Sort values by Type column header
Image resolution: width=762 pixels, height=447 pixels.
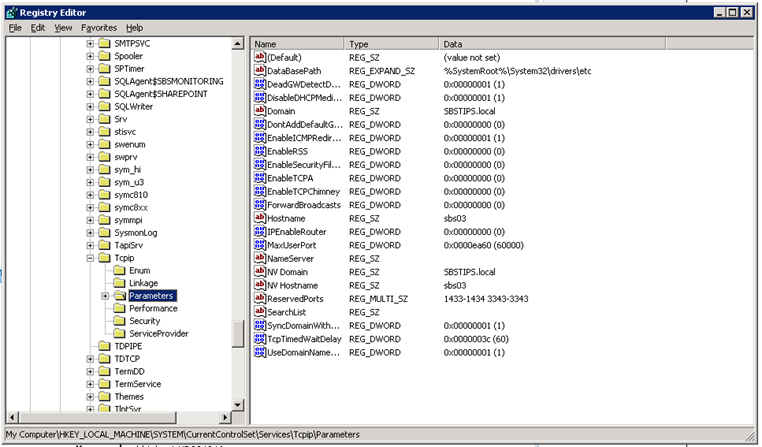pos(391,45)
